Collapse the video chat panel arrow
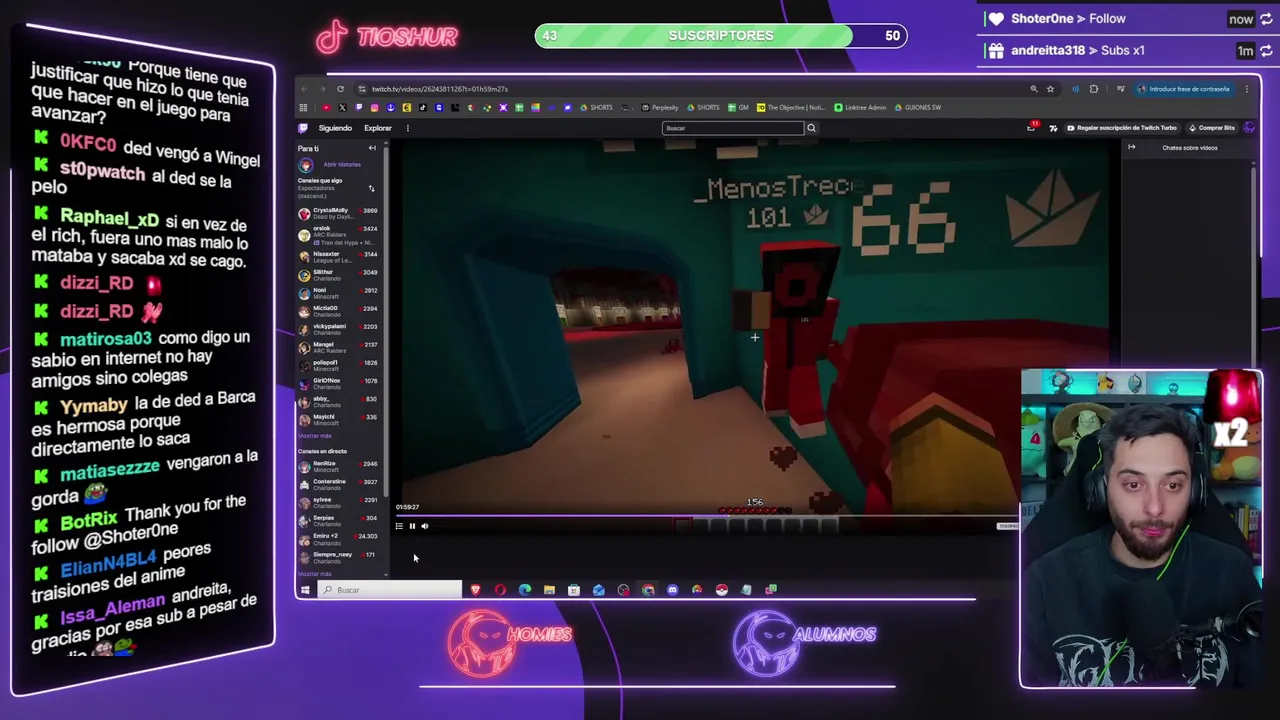This screenshot has width=1280, height=720. point(1132,148)
